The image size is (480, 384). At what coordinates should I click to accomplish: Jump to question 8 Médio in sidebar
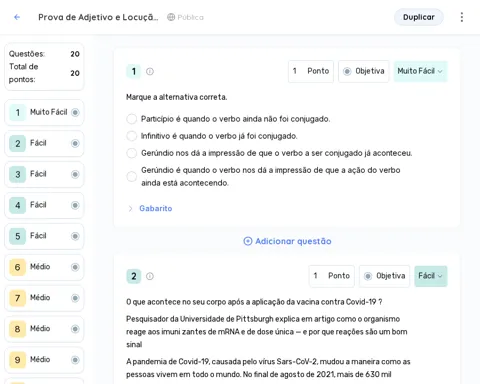44,329
